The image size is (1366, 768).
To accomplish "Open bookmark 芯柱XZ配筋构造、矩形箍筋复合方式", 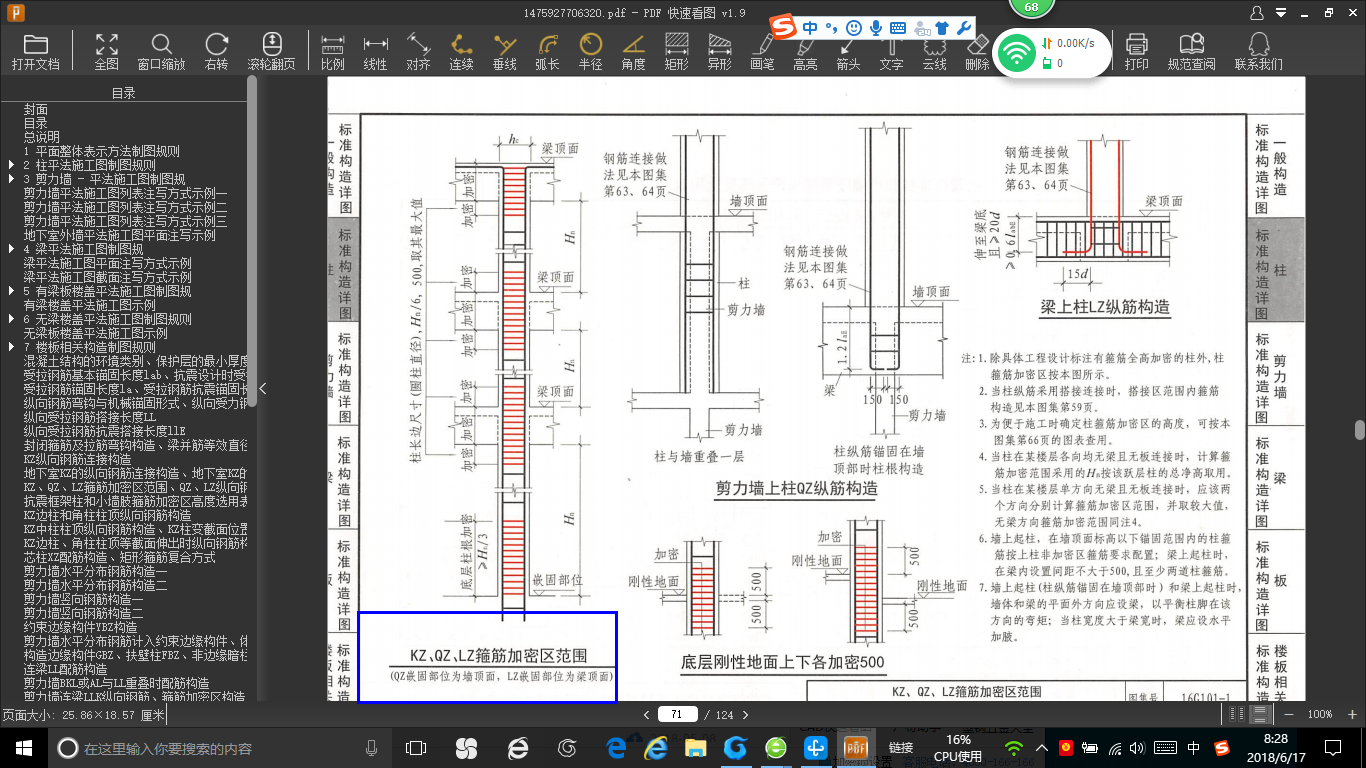I will 120,557.
